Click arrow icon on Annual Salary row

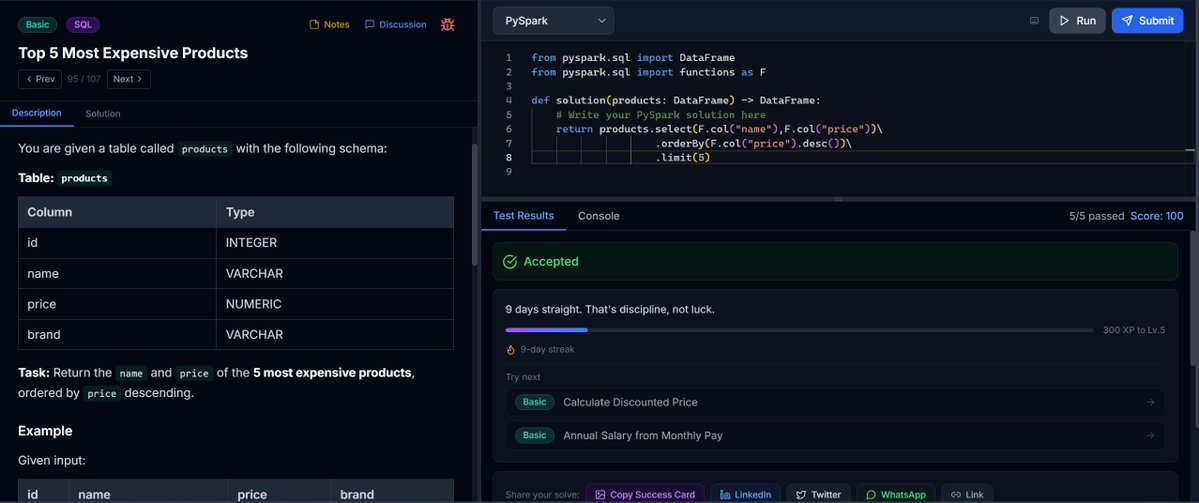[1150, 436]
